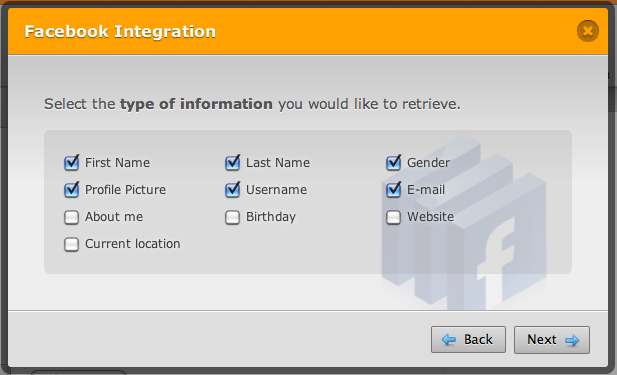Viewport: 617px width, 375px height.
Task: Click the Facebook Integration title text
Action: 120,31
